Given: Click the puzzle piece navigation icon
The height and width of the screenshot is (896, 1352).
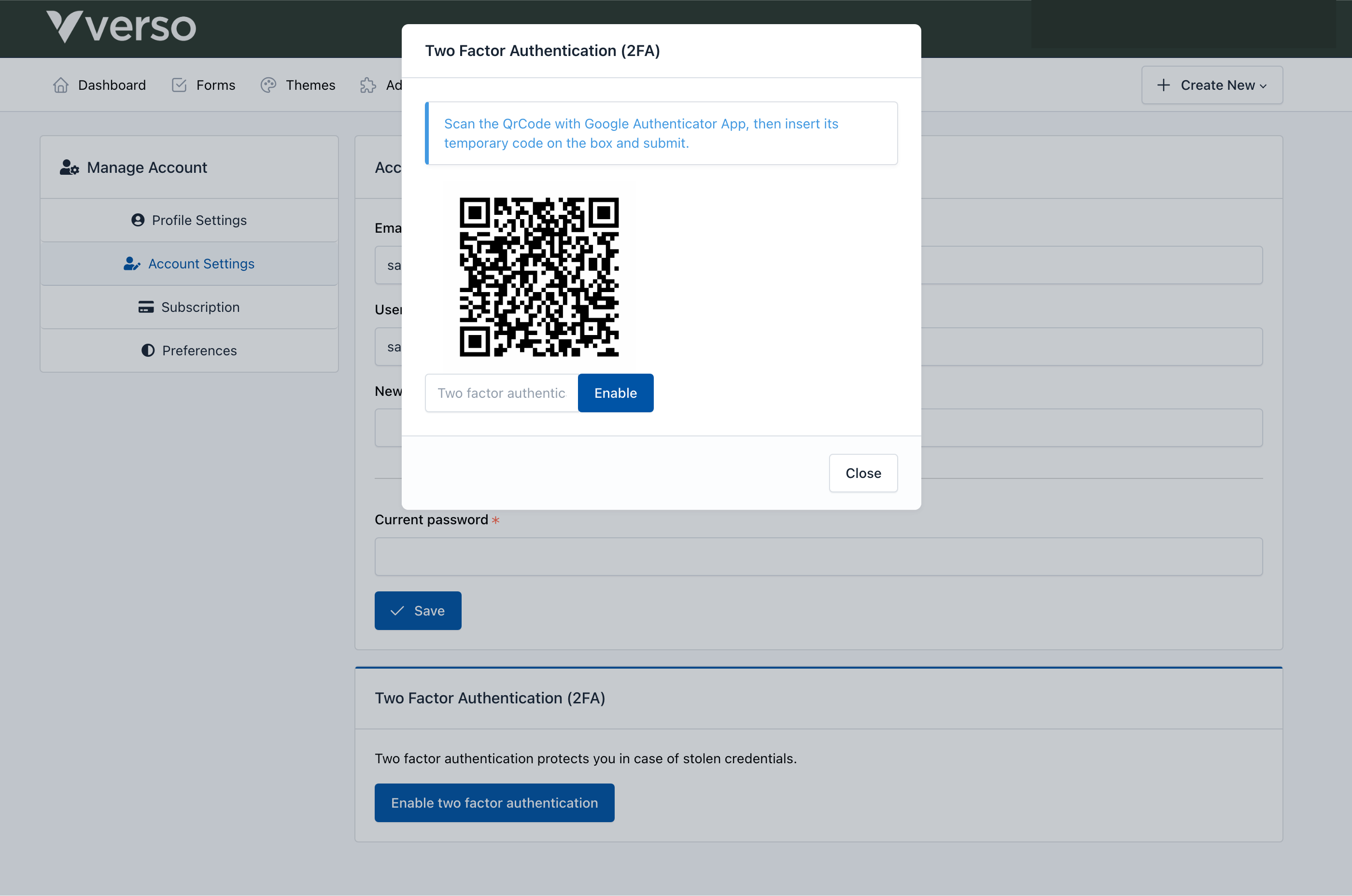Looking at the screenshot, I should pos(367,84).
